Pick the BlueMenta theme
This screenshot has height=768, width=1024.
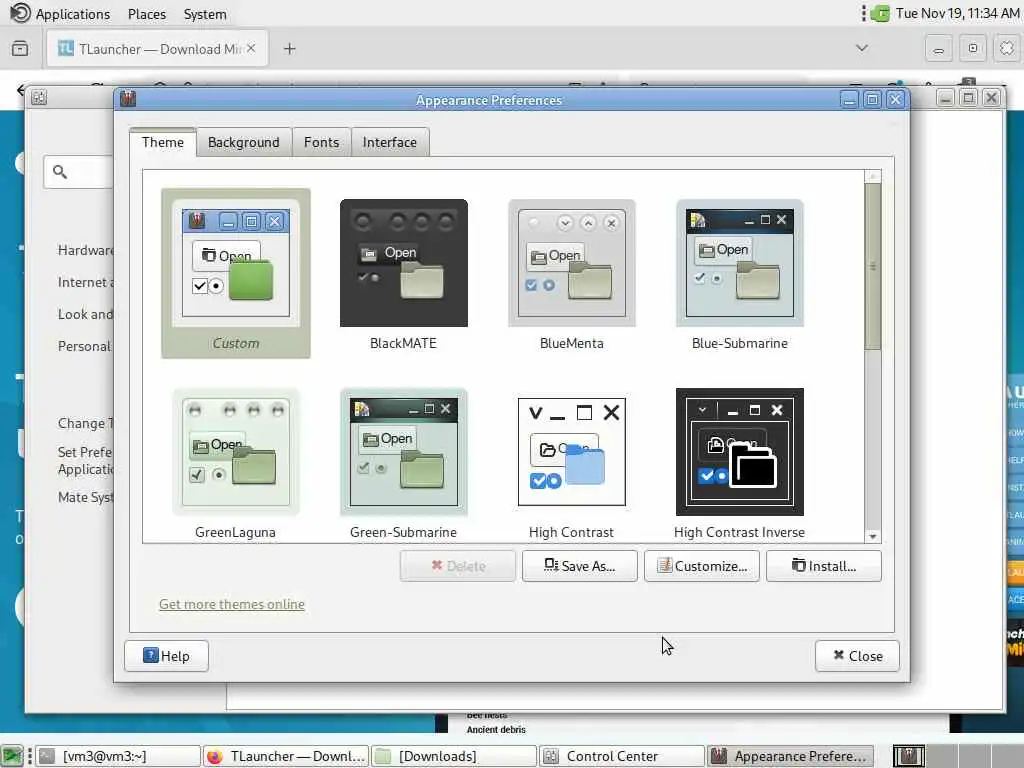coord(571,274)
